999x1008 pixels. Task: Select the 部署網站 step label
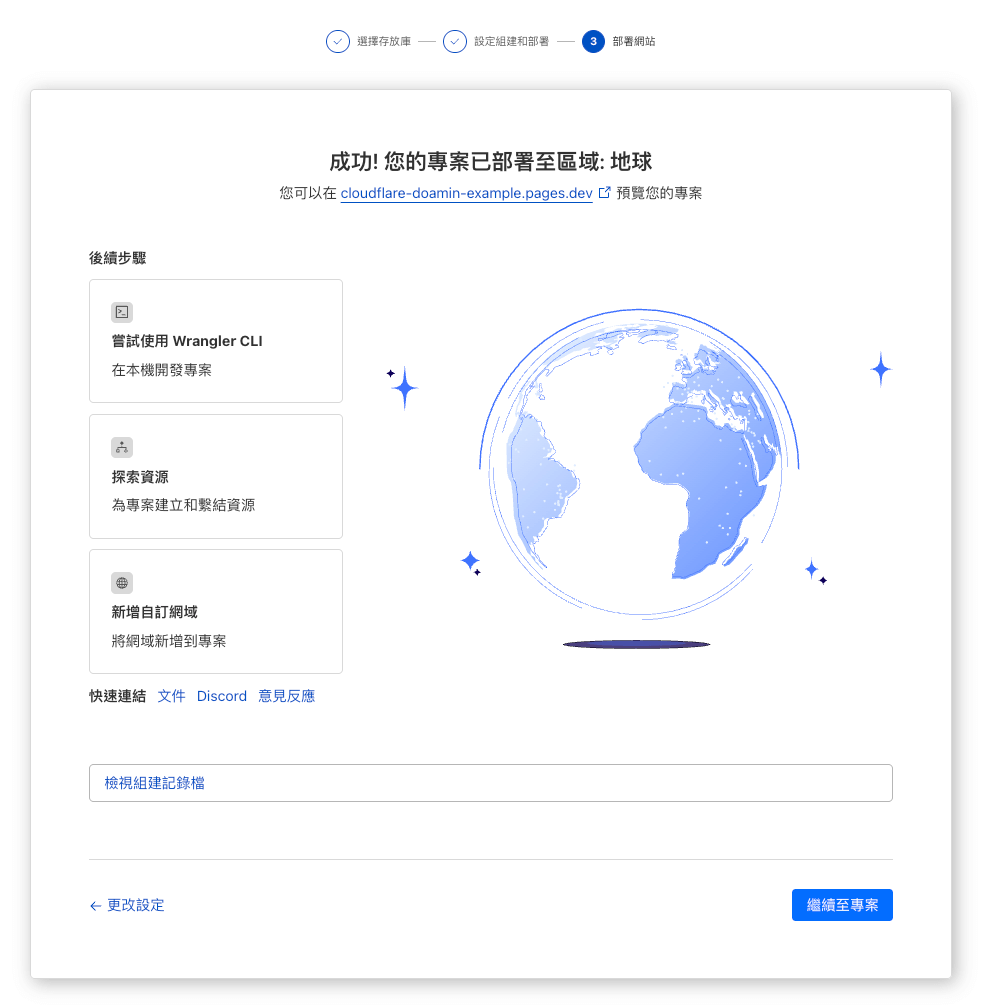pos(634,42)
